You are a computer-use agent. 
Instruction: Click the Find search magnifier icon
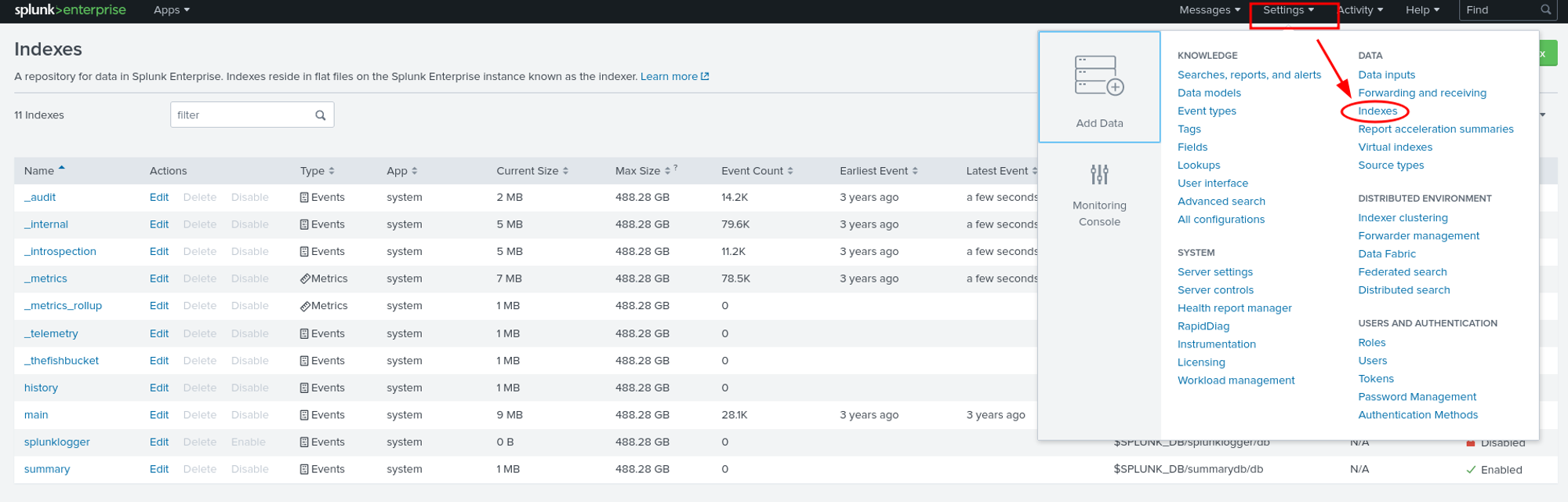pyautogui.click(x=1545, y=10)
